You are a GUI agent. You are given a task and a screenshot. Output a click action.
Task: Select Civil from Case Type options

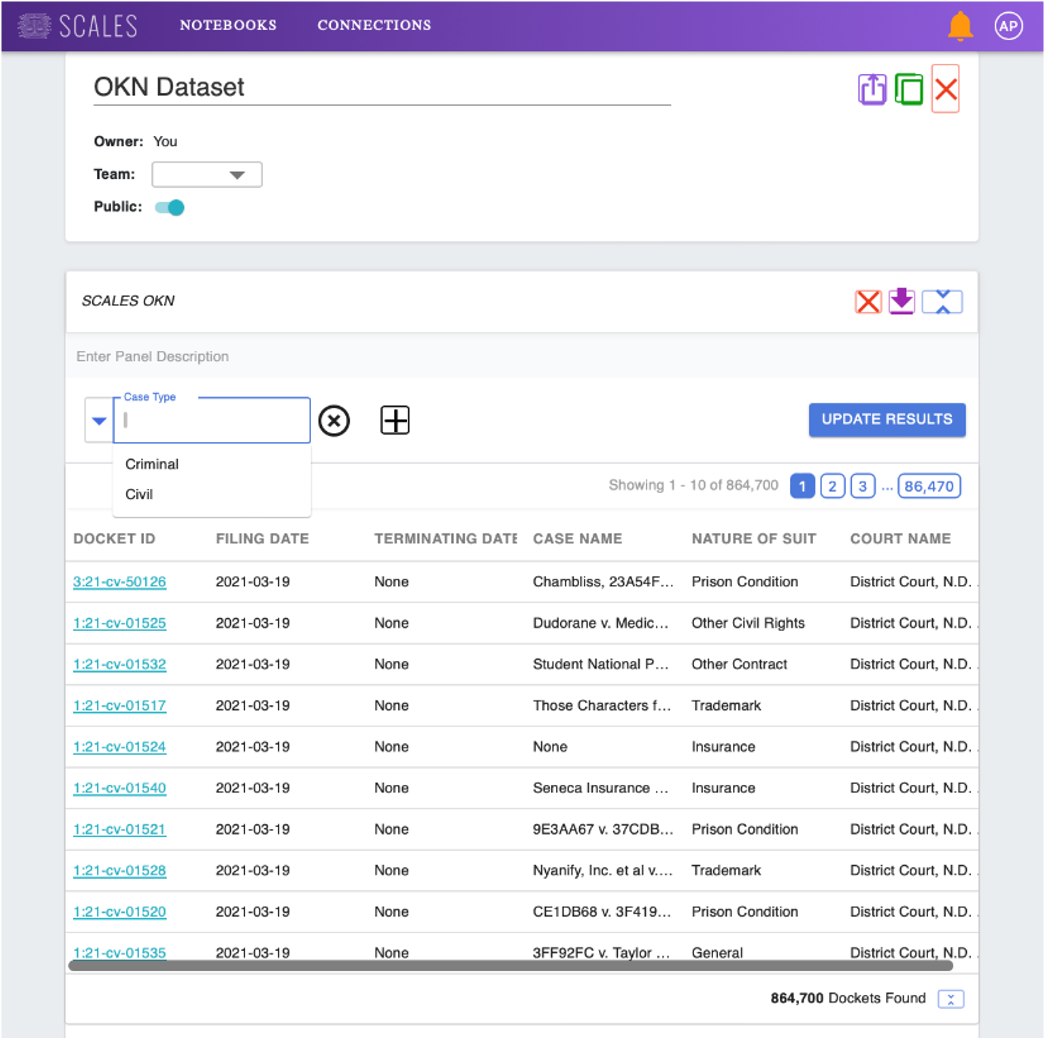pyautogui.click(x=139, y=494)
